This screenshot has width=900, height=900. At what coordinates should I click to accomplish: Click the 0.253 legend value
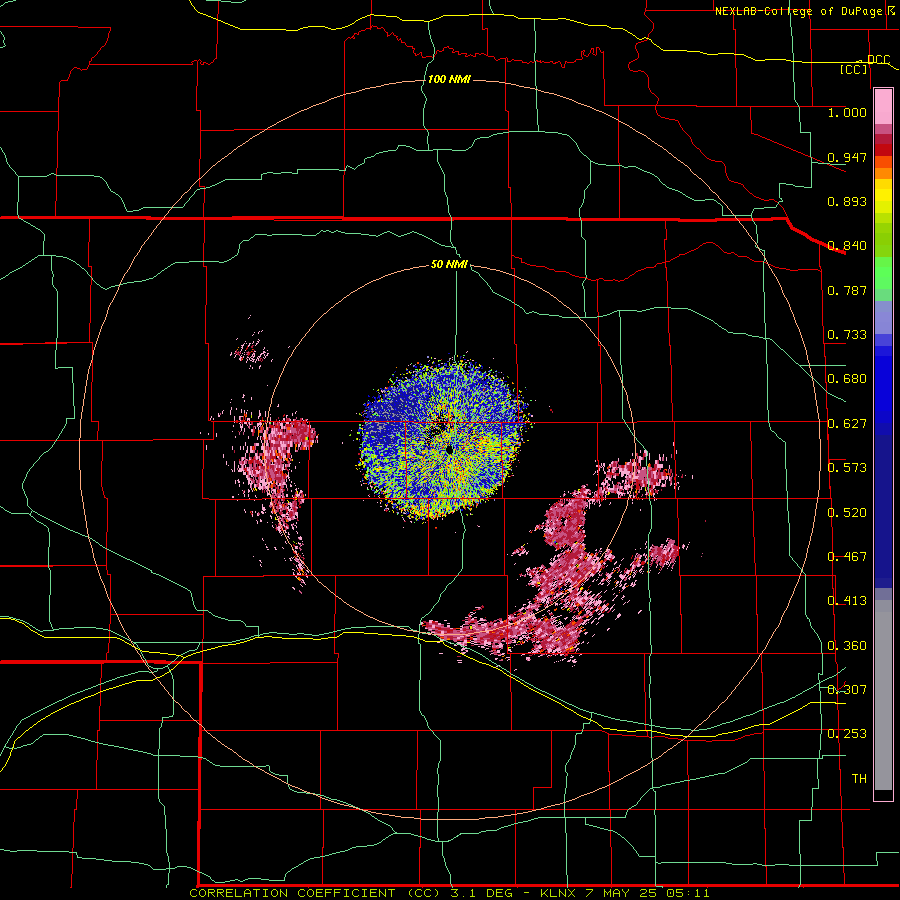pyautogui.click(x=847, y=734)
